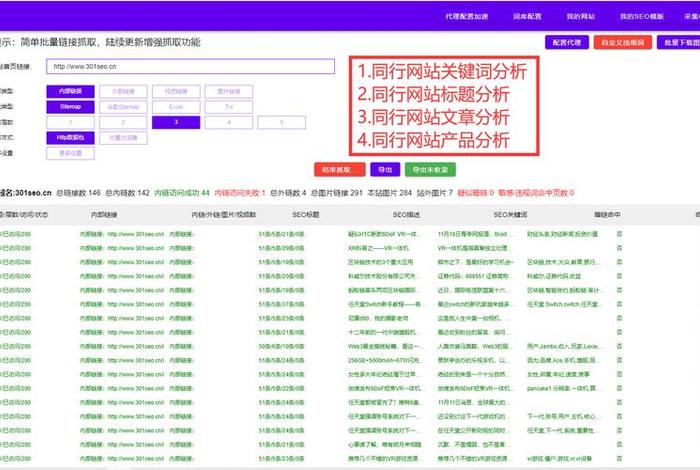Select the 内置浏览器 crawl method
Viewport: 700px width, 470px height.
point(123,138)
